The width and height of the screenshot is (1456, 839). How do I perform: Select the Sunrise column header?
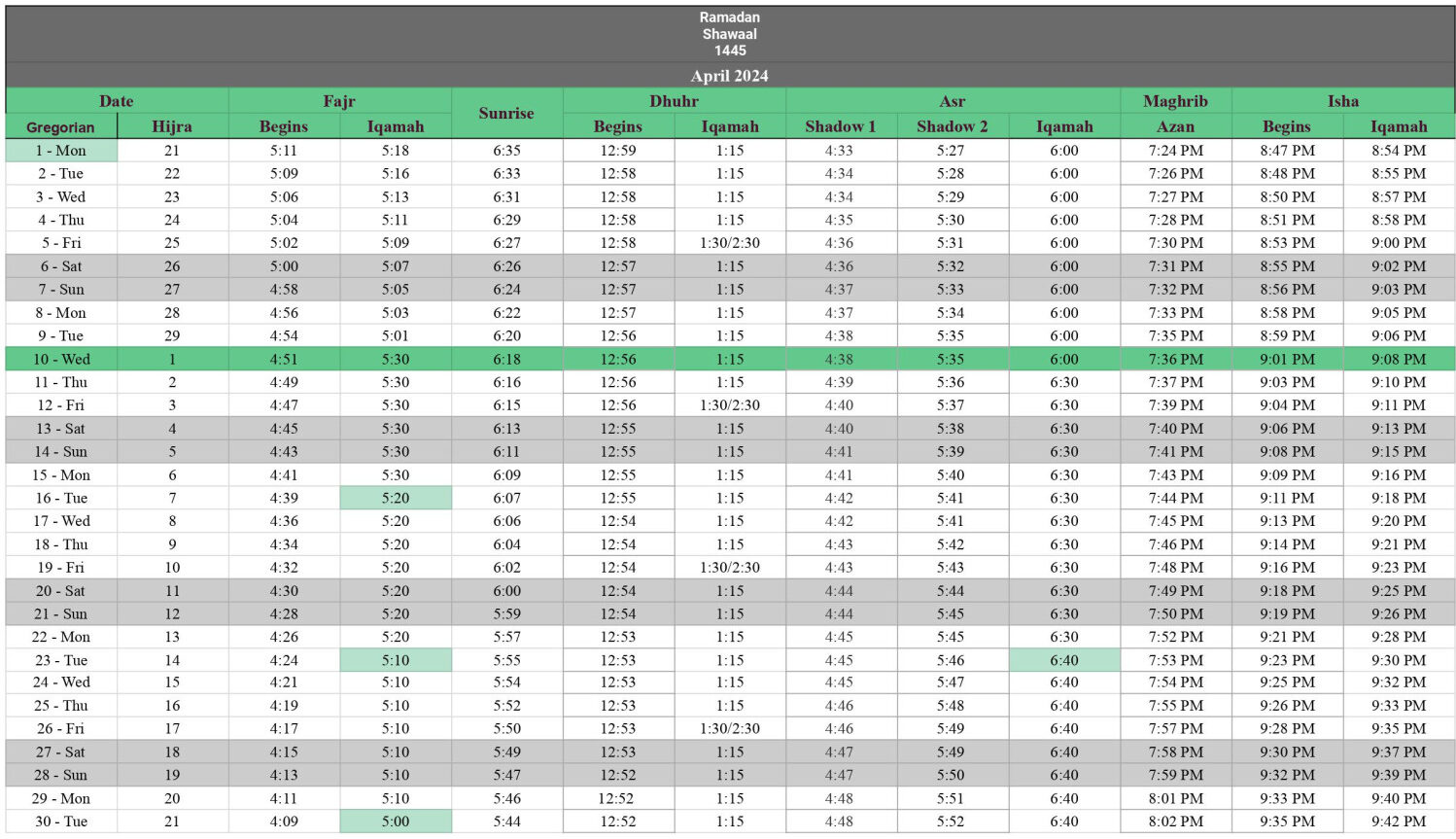[506, 114]
